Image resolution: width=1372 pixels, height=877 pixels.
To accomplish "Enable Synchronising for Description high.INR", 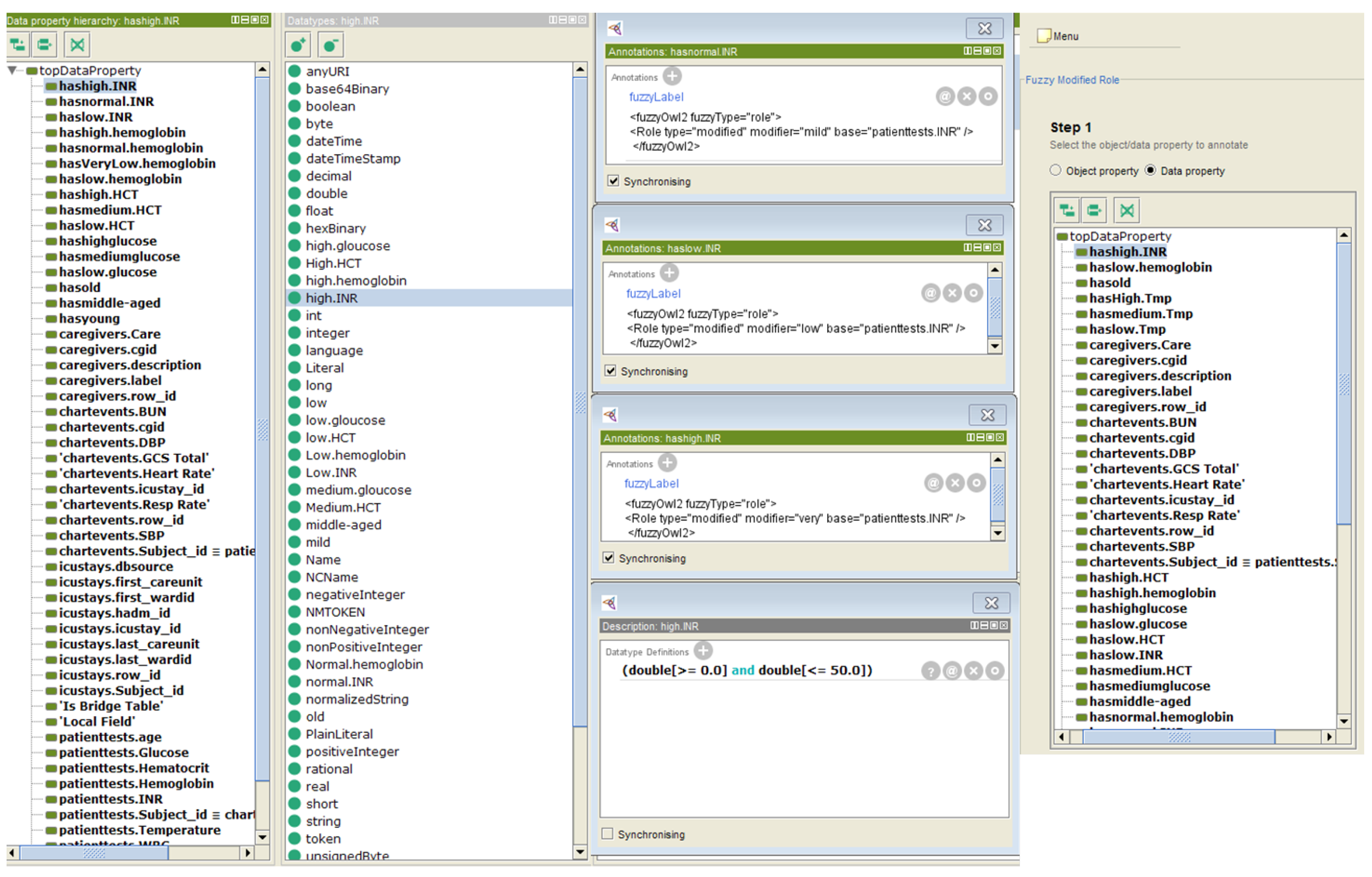I will (x=607, y=834).
